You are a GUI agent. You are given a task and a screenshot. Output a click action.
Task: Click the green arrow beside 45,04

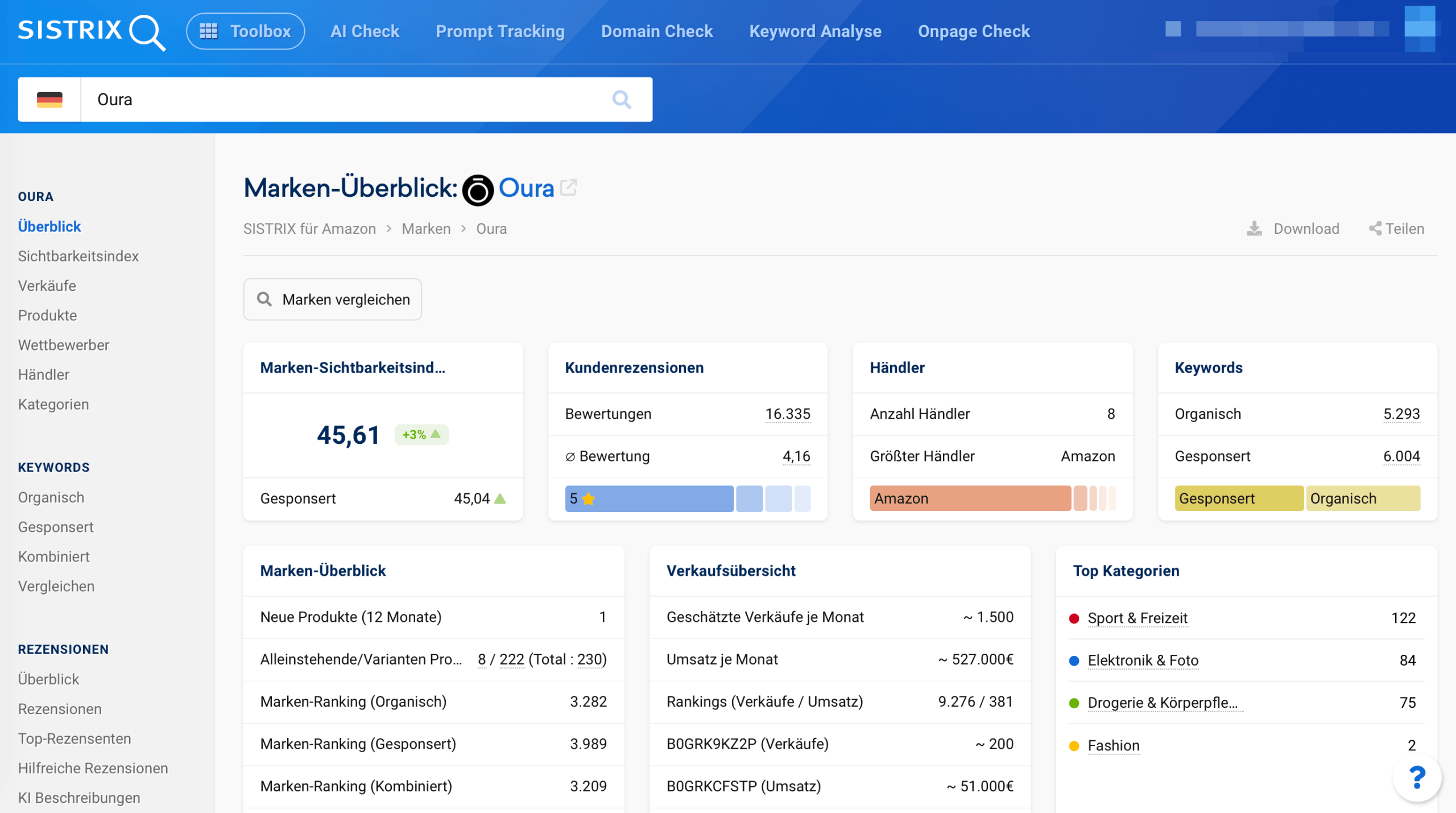pos(500,499)
